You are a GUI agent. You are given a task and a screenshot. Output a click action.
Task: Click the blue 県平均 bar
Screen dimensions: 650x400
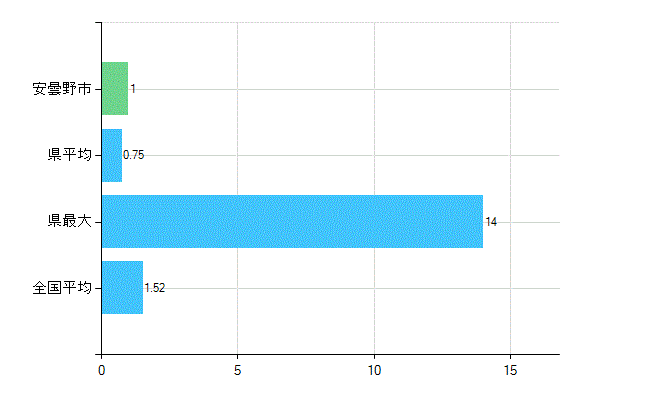(x=112, y=155)
